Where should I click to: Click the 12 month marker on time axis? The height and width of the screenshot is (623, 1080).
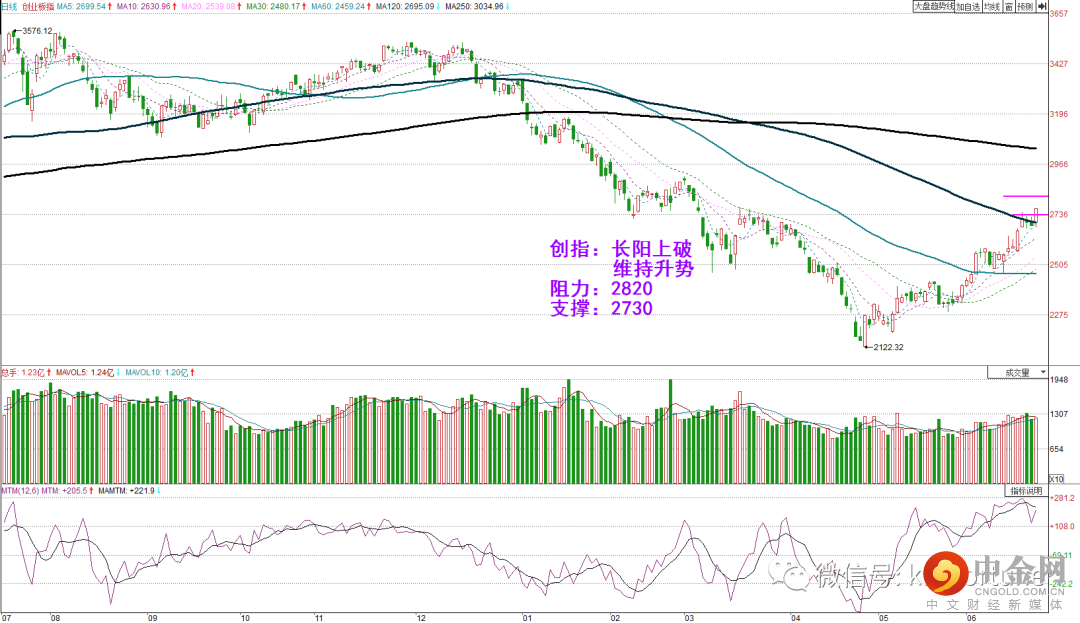coord(421,618)
